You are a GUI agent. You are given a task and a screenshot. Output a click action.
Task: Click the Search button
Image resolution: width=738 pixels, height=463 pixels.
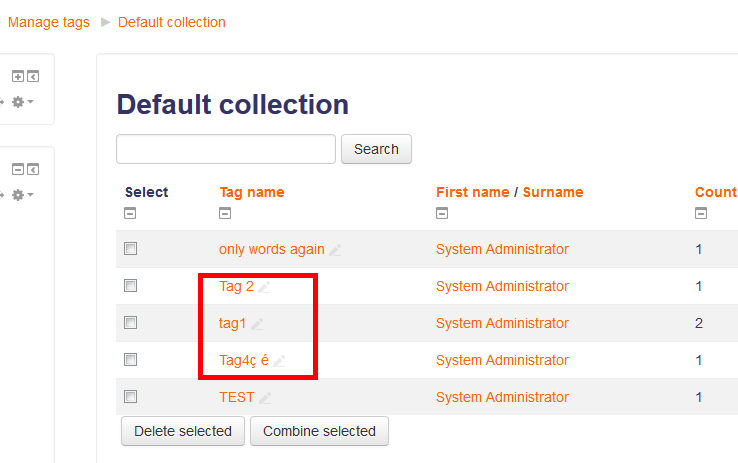coord(377,149)
